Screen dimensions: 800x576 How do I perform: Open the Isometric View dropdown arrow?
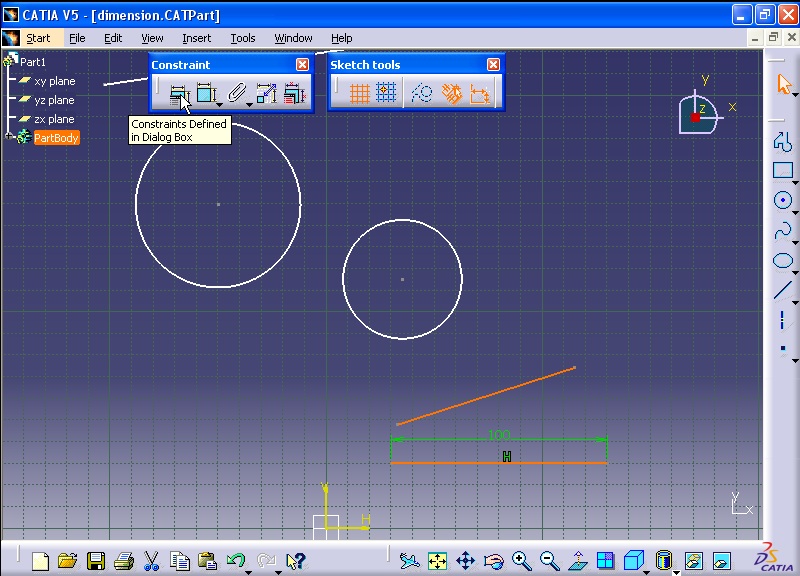[x=646, y=572]
